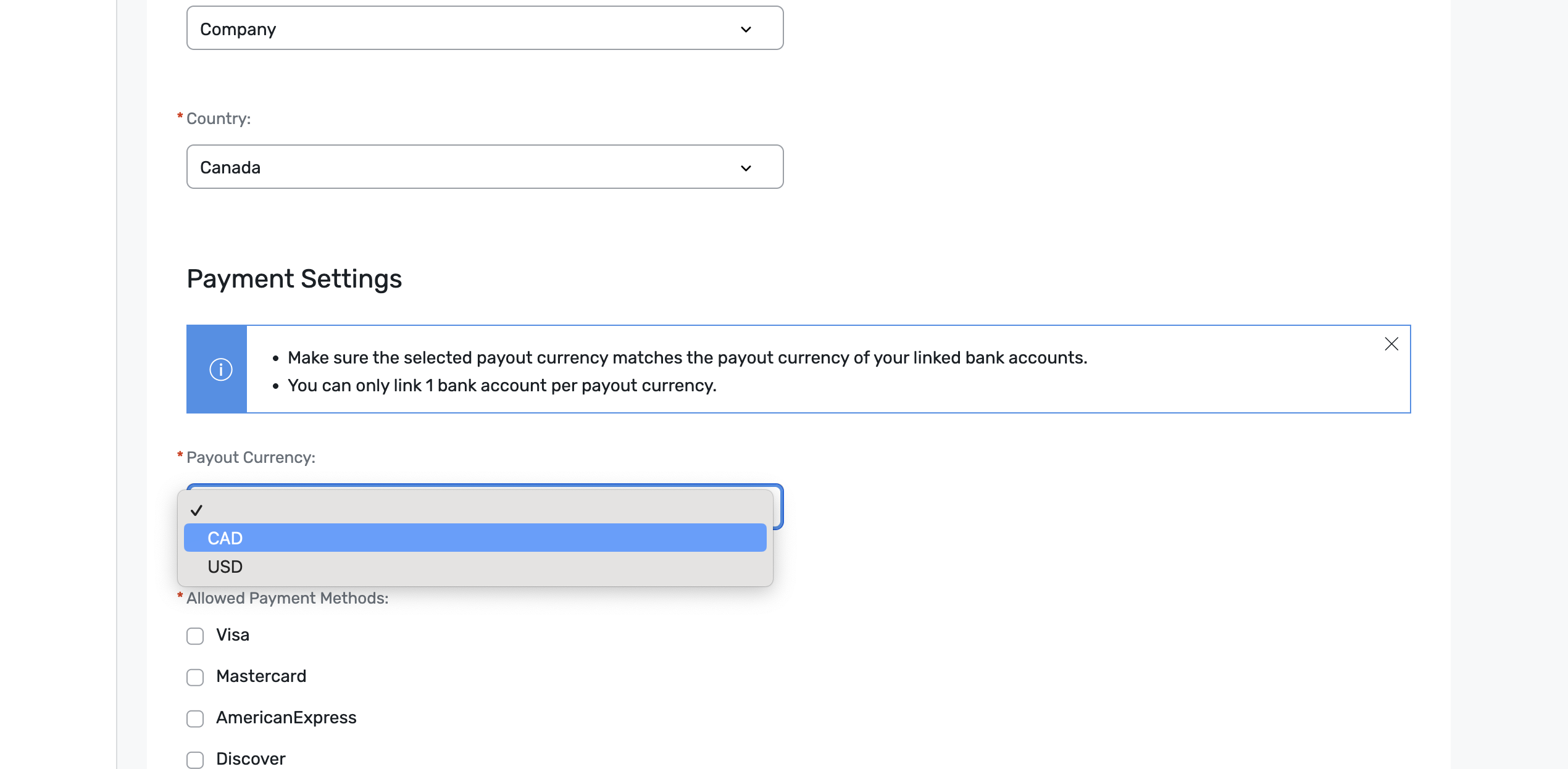The height and width of the screenshot is (769, 1568).
Task: Toggle the Discover payment checkbox
Action: click(195, 760)
